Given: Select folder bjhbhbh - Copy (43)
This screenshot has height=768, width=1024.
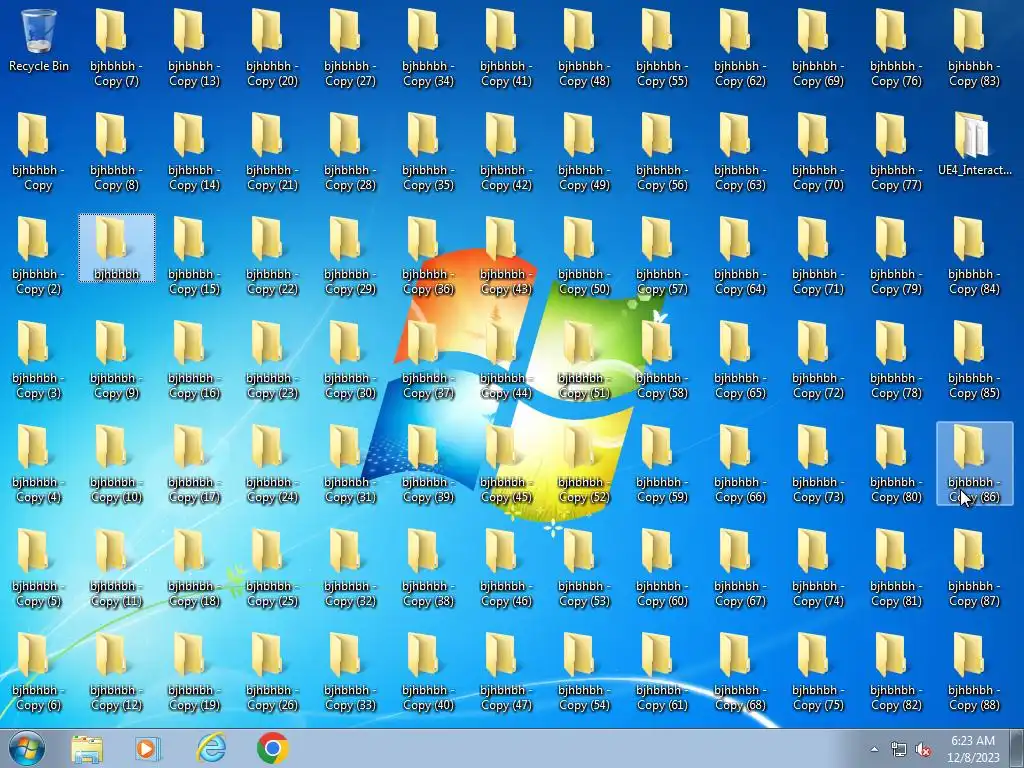Looking at the screenshot, I should point(506,256).
